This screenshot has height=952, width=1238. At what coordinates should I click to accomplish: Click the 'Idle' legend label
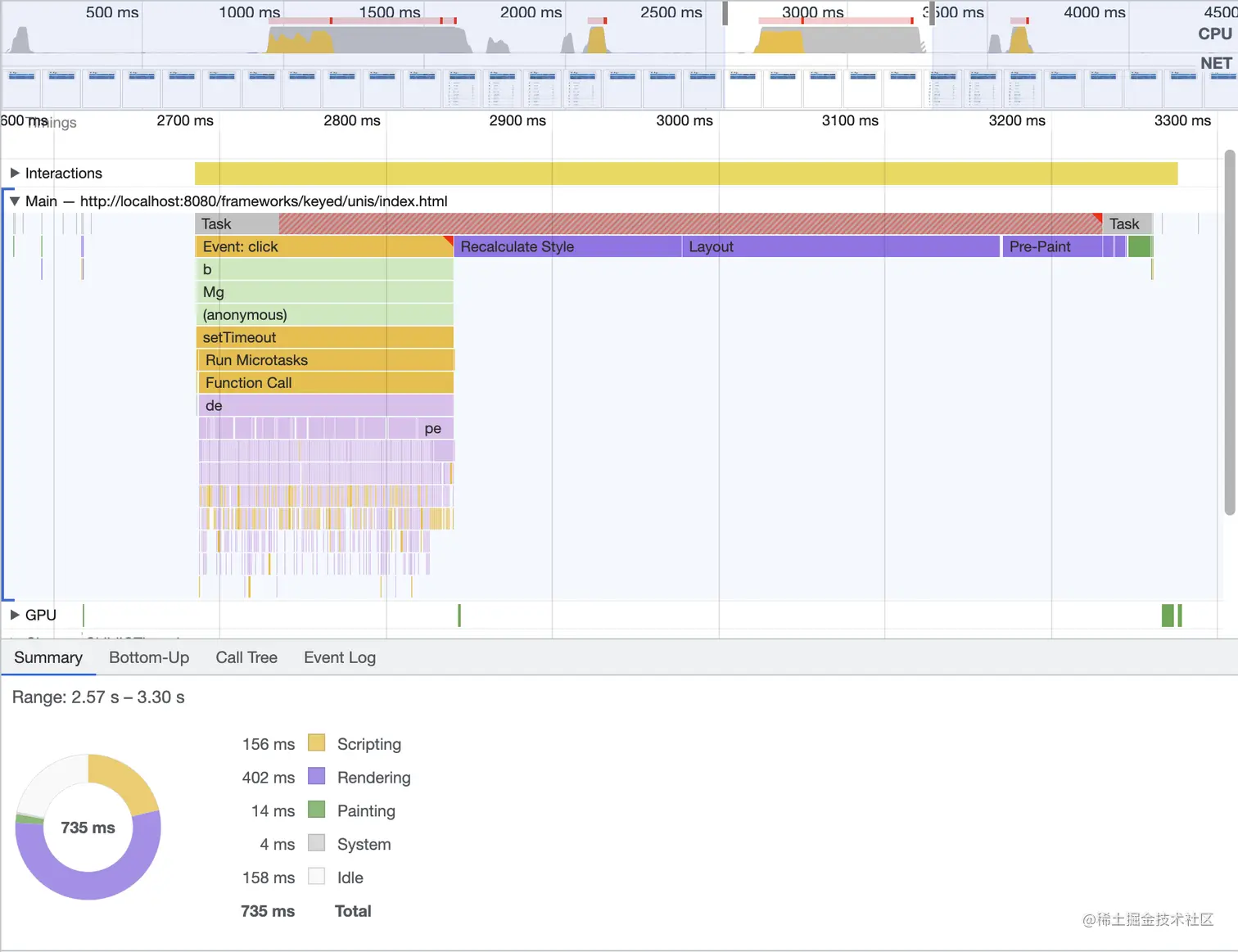point(350,878)
